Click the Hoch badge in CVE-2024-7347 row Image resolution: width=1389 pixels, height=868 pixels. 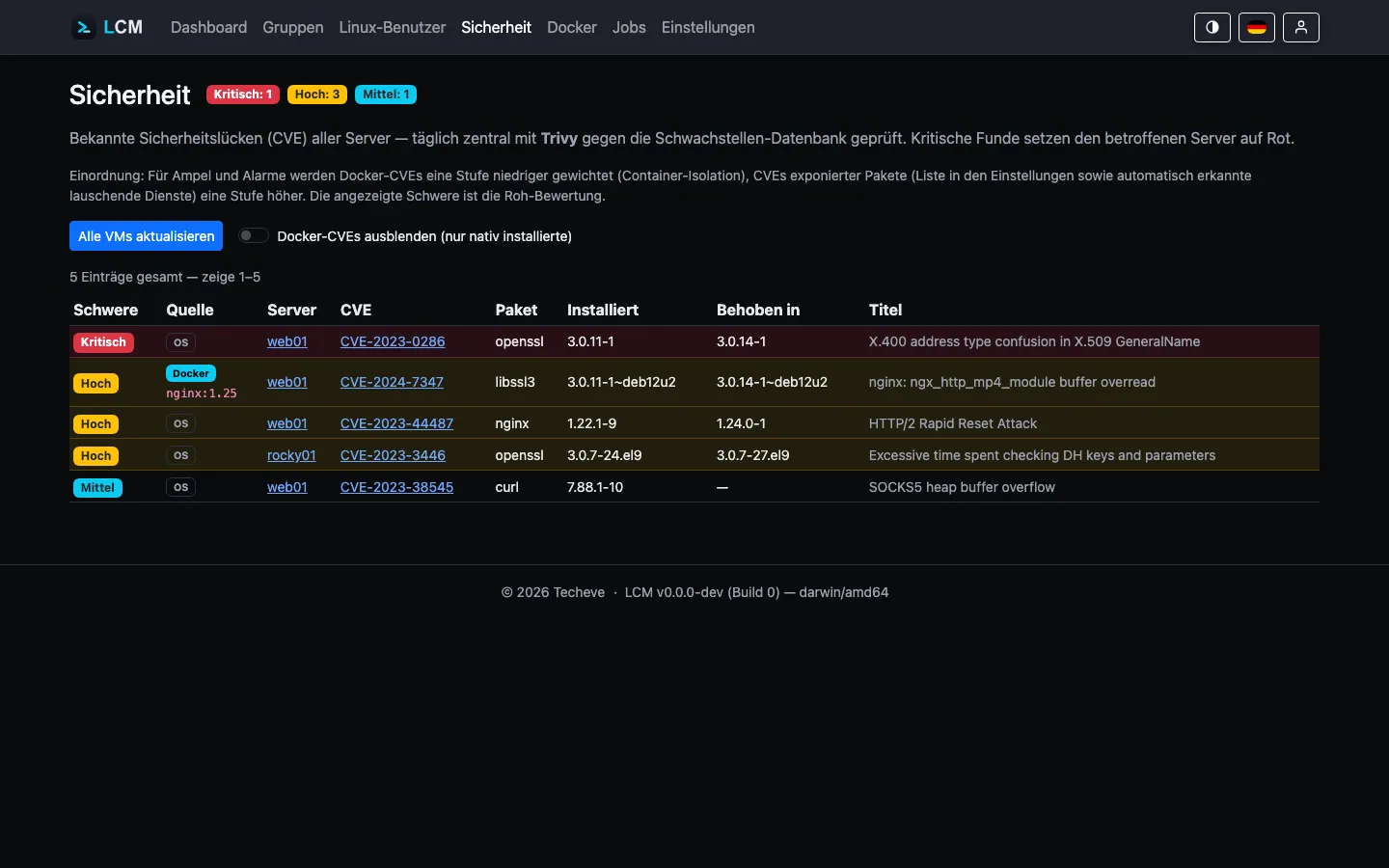[95, 383]
